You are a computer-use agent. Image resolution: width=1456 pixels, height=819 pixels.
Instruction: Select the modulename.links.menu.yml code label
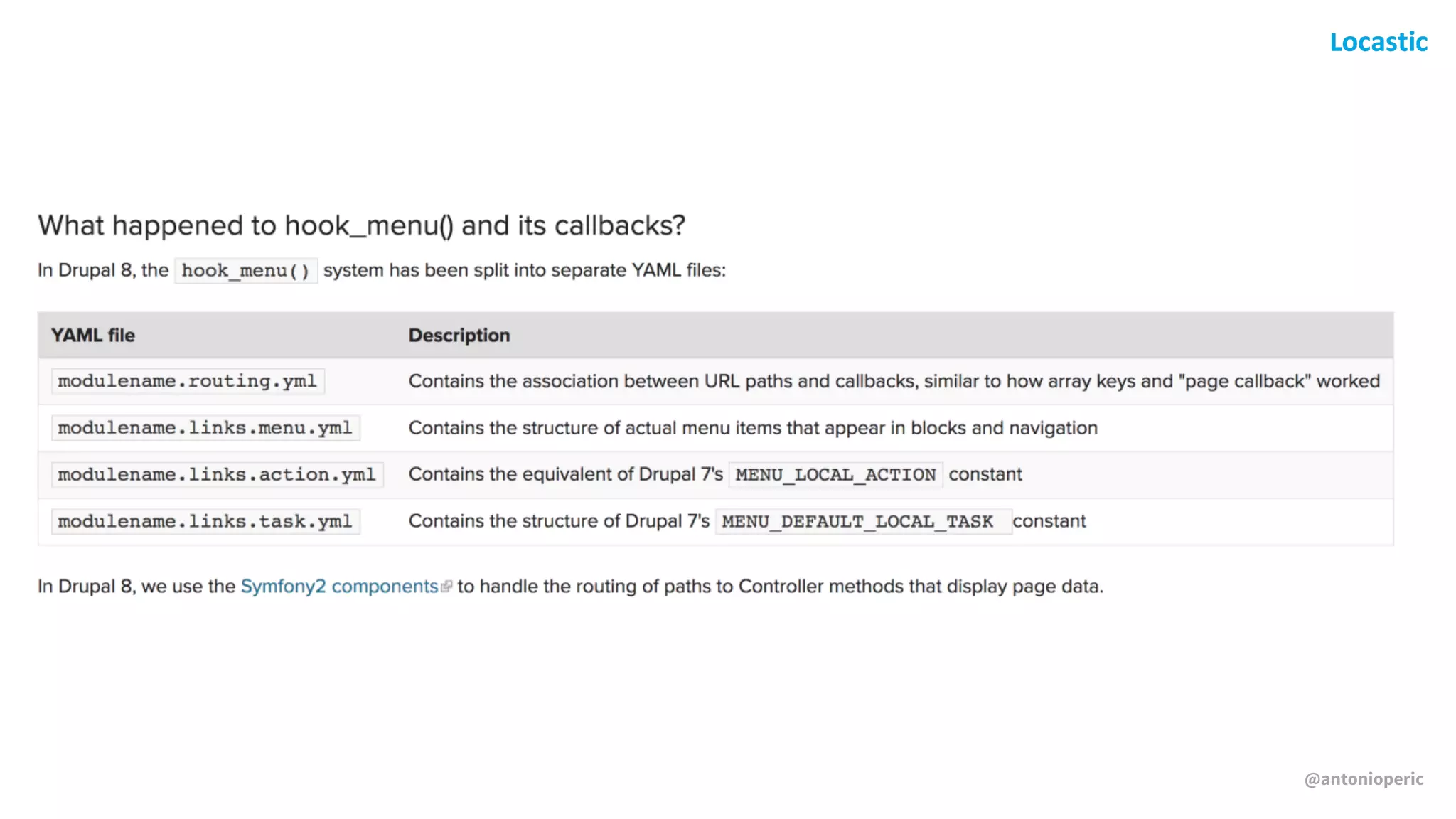coord(205,428)
